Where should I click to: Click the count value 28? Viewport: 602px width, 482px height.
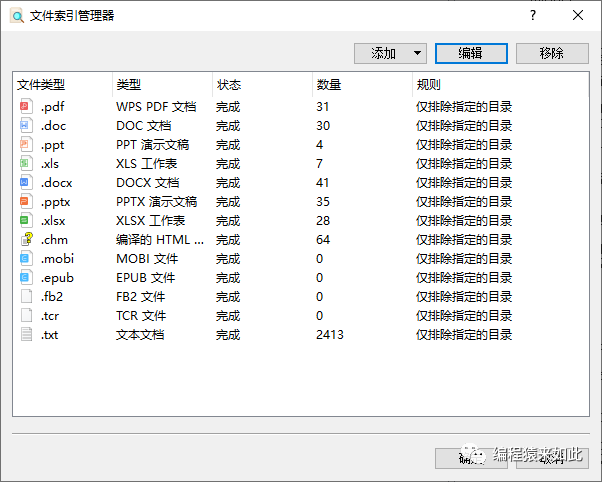coord(323,220)
